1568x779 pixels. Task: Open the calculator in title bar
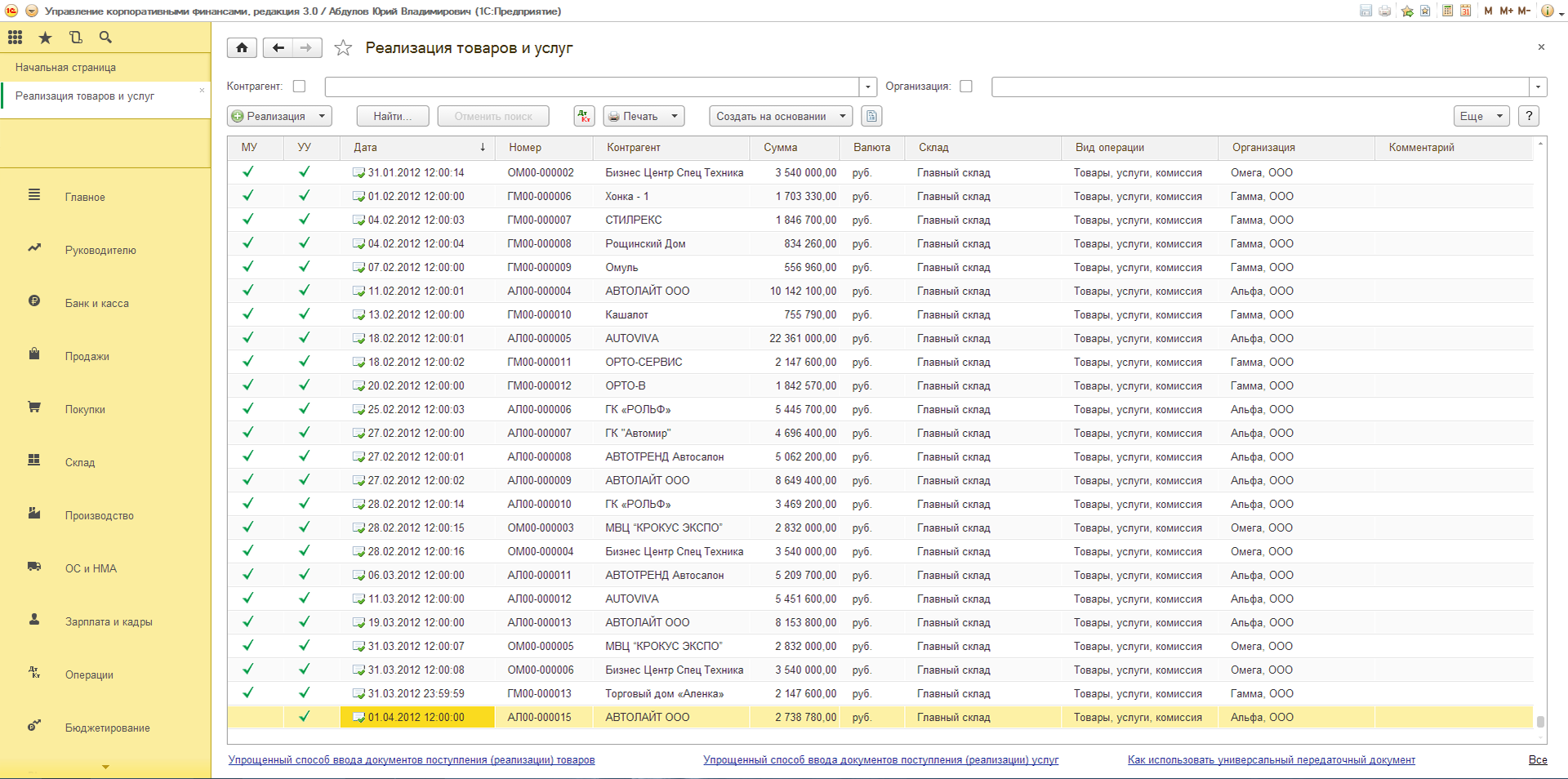pos(1447,11)
